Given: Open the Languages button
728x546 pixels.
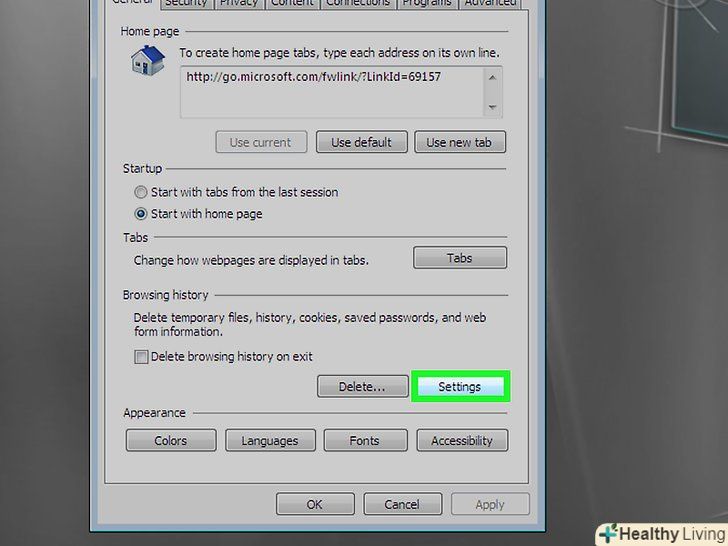Looking at the screenshot, I should point(270,440).
